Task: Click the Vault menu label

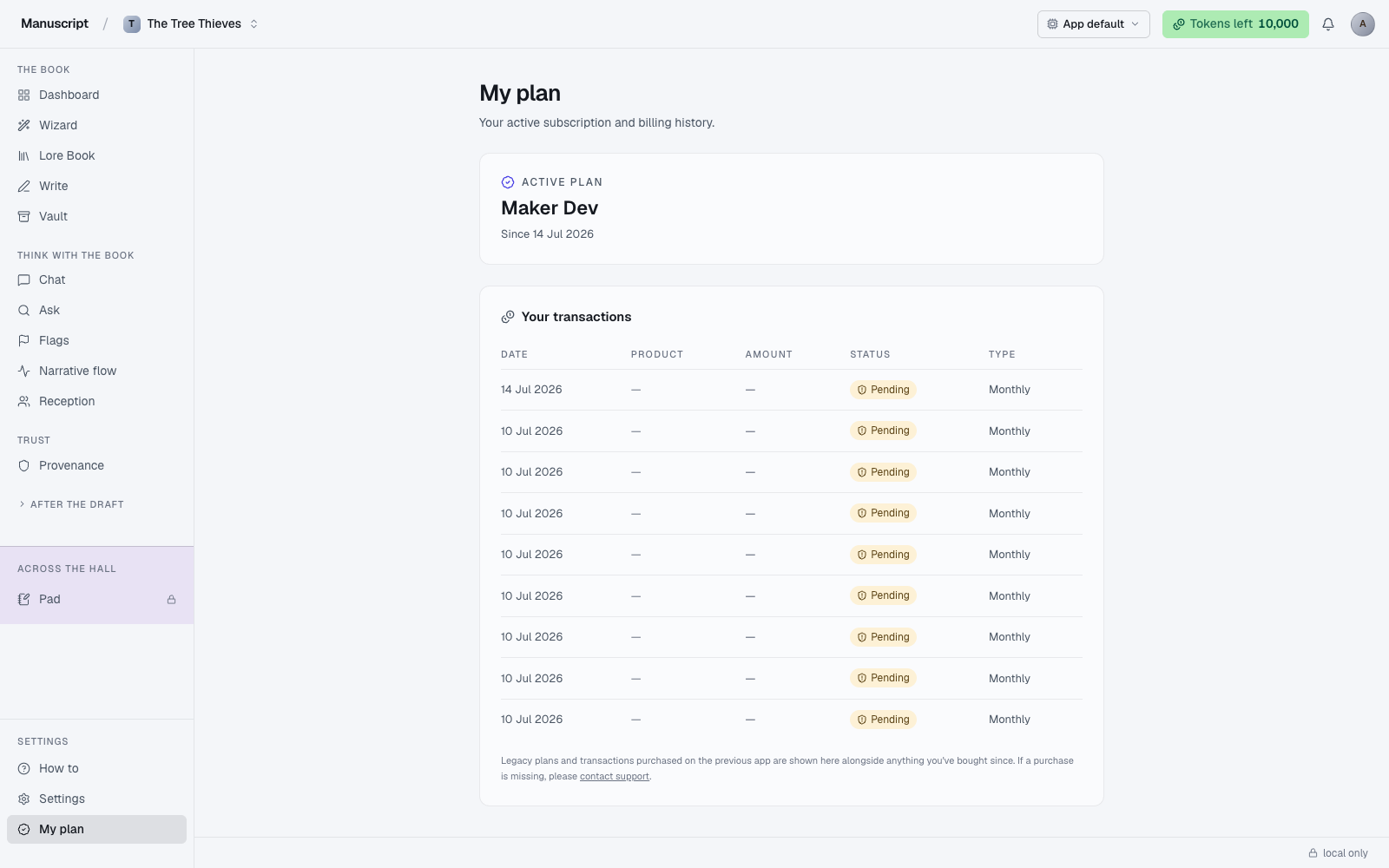Action: pos(53,217)
